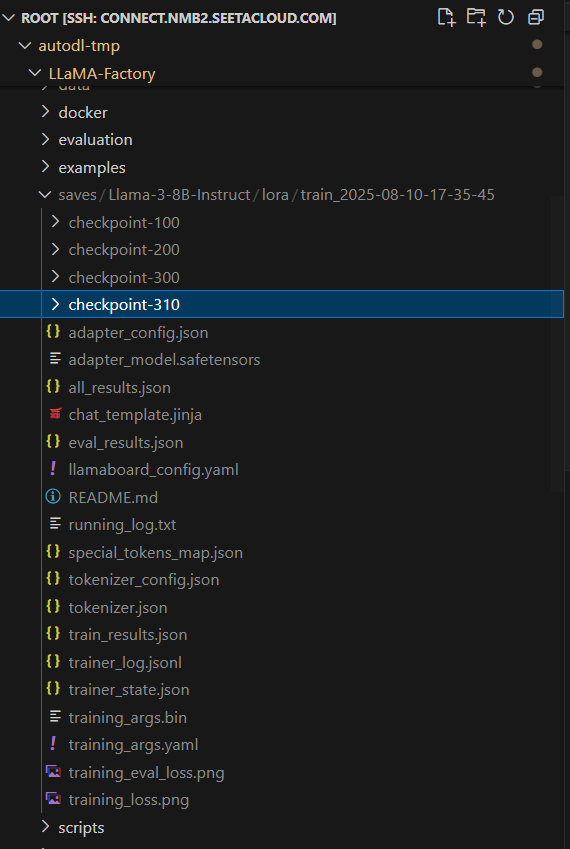The image size is (570, 849).
Task: Click JSON icon of trainer_log.jsonl
Action: (53, 662)
